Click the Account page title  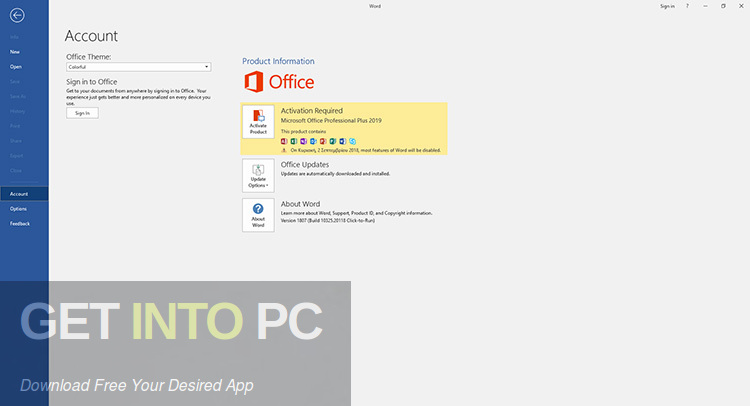click(91, 36)
